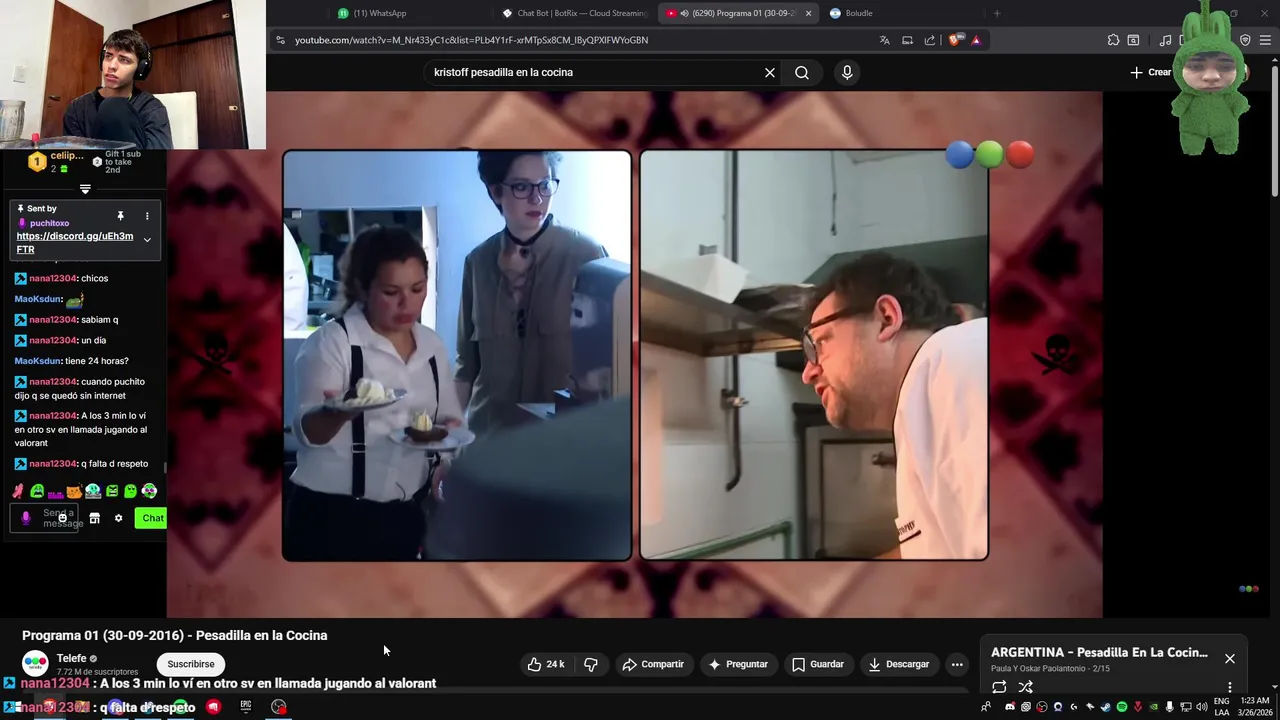The width and height of the screenshot is (1280, 720).
Task: Click the Compartir button
Action: [653, 664]
